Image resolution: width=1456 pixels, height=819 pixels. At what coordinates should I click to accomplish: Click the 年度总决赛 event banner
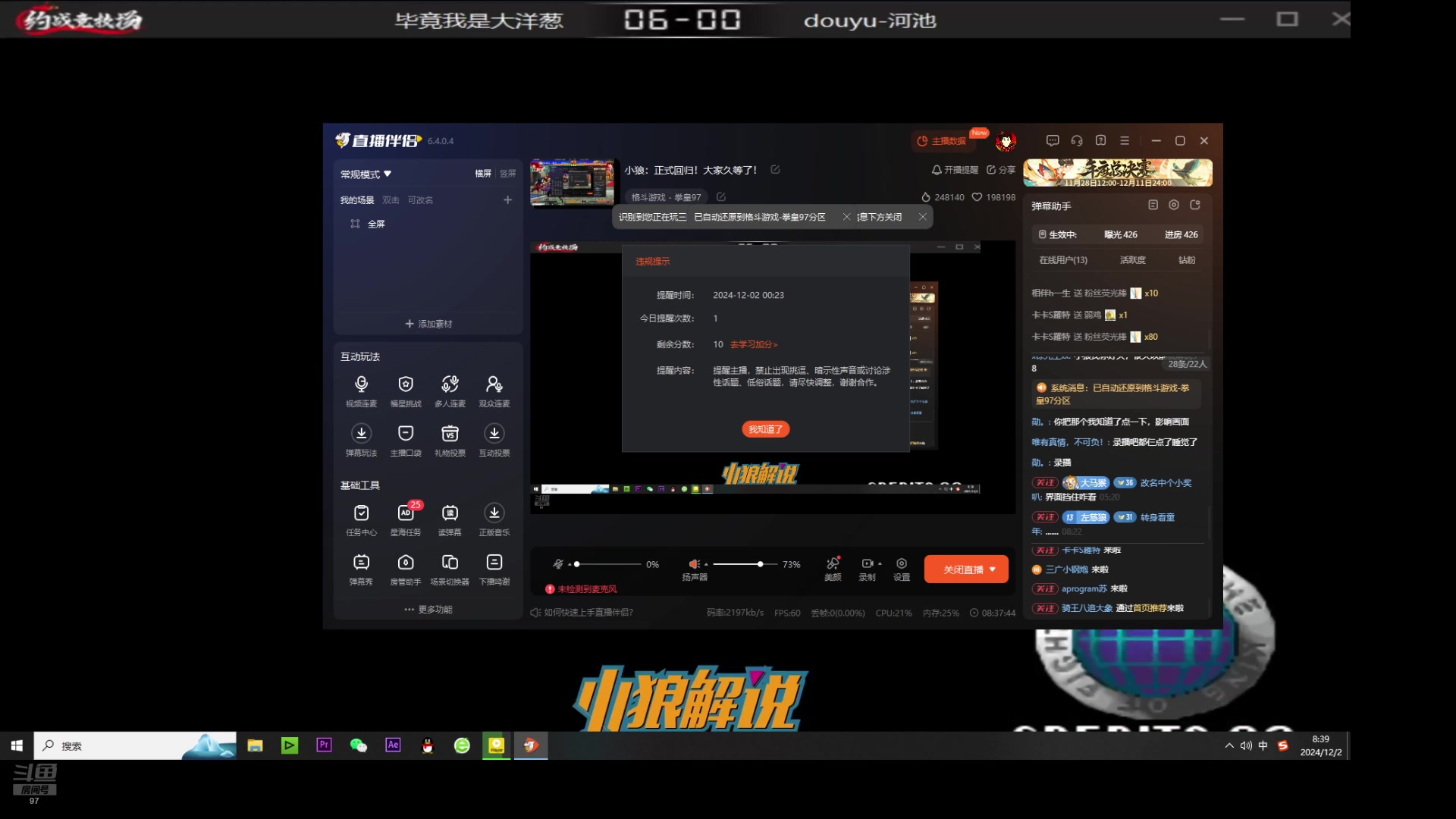(x=1118, y=173)
